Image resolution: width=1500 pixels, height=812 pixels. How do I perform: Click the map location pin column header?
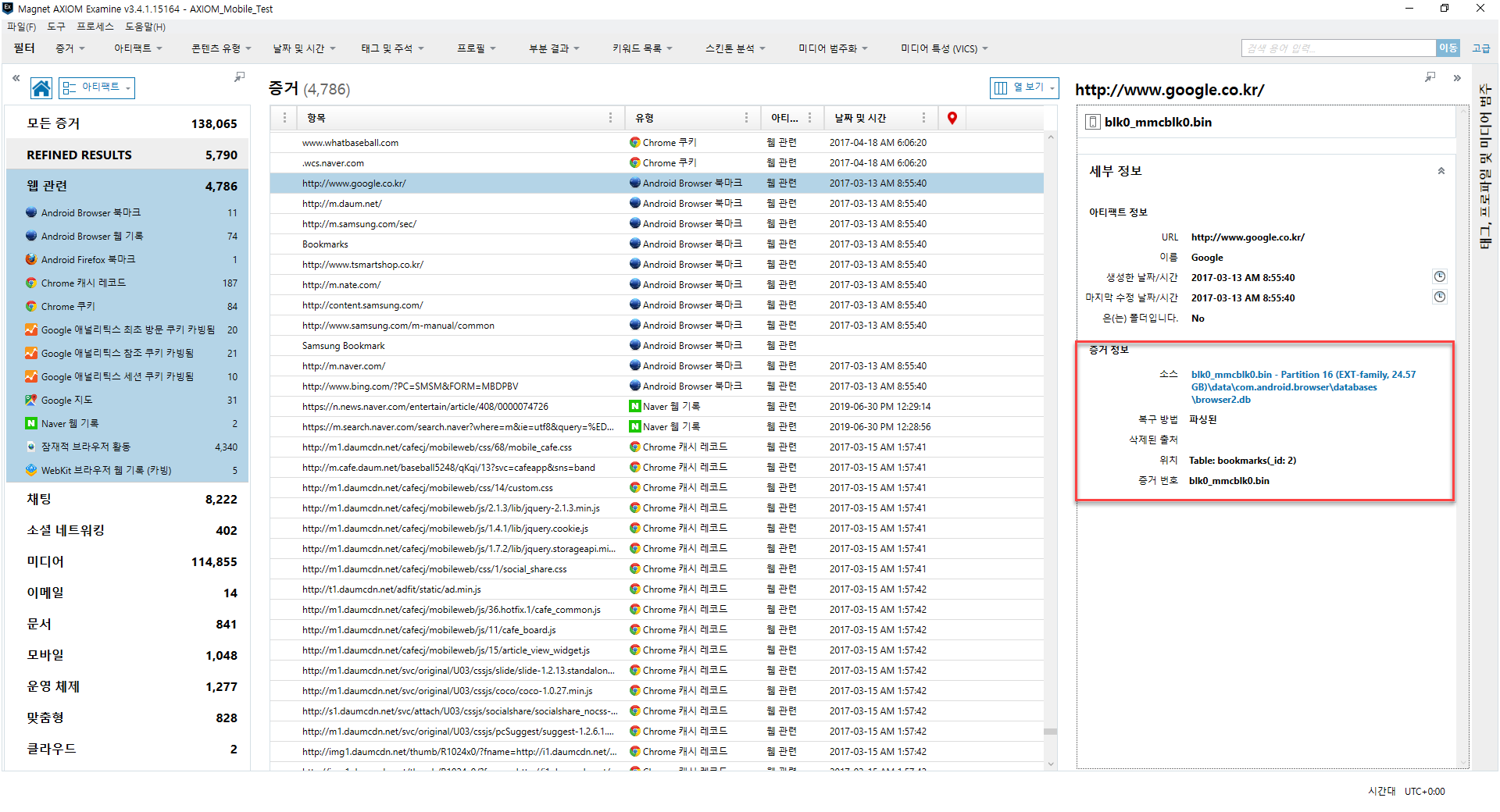click(x=952, y=118)
